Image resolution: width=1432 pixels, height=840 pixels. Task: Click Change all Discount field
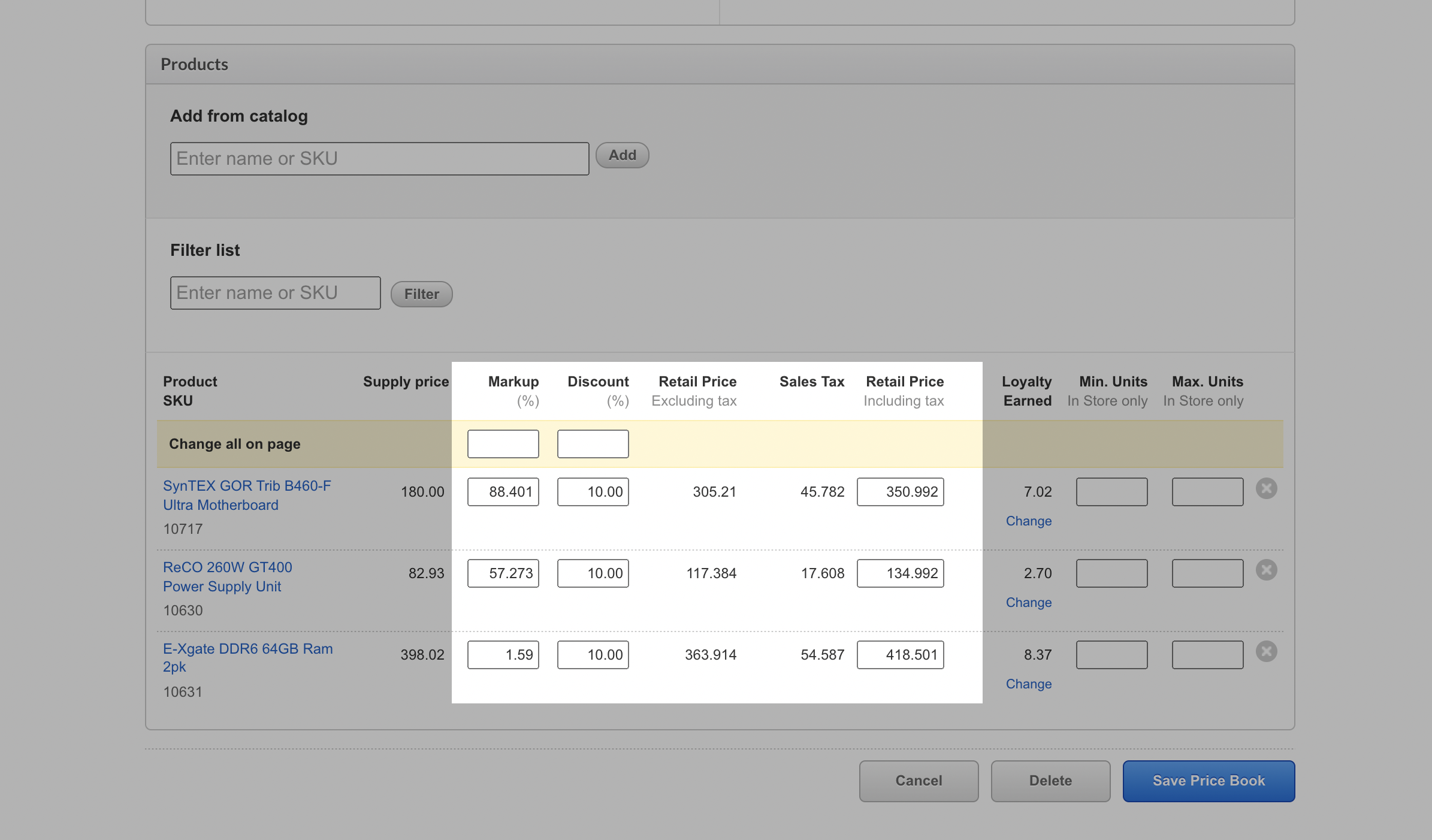(x=593, y=444)
